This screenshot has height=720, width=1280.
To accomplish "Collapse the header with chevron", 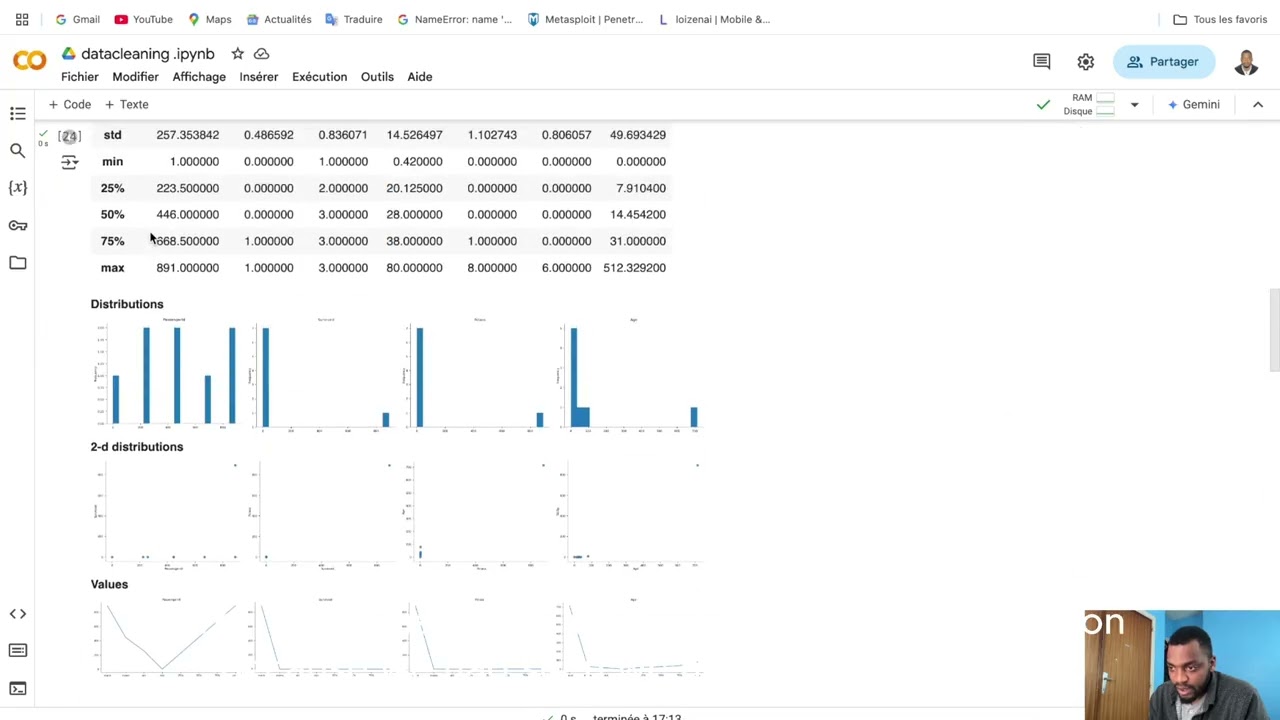I will point(1258,104).
